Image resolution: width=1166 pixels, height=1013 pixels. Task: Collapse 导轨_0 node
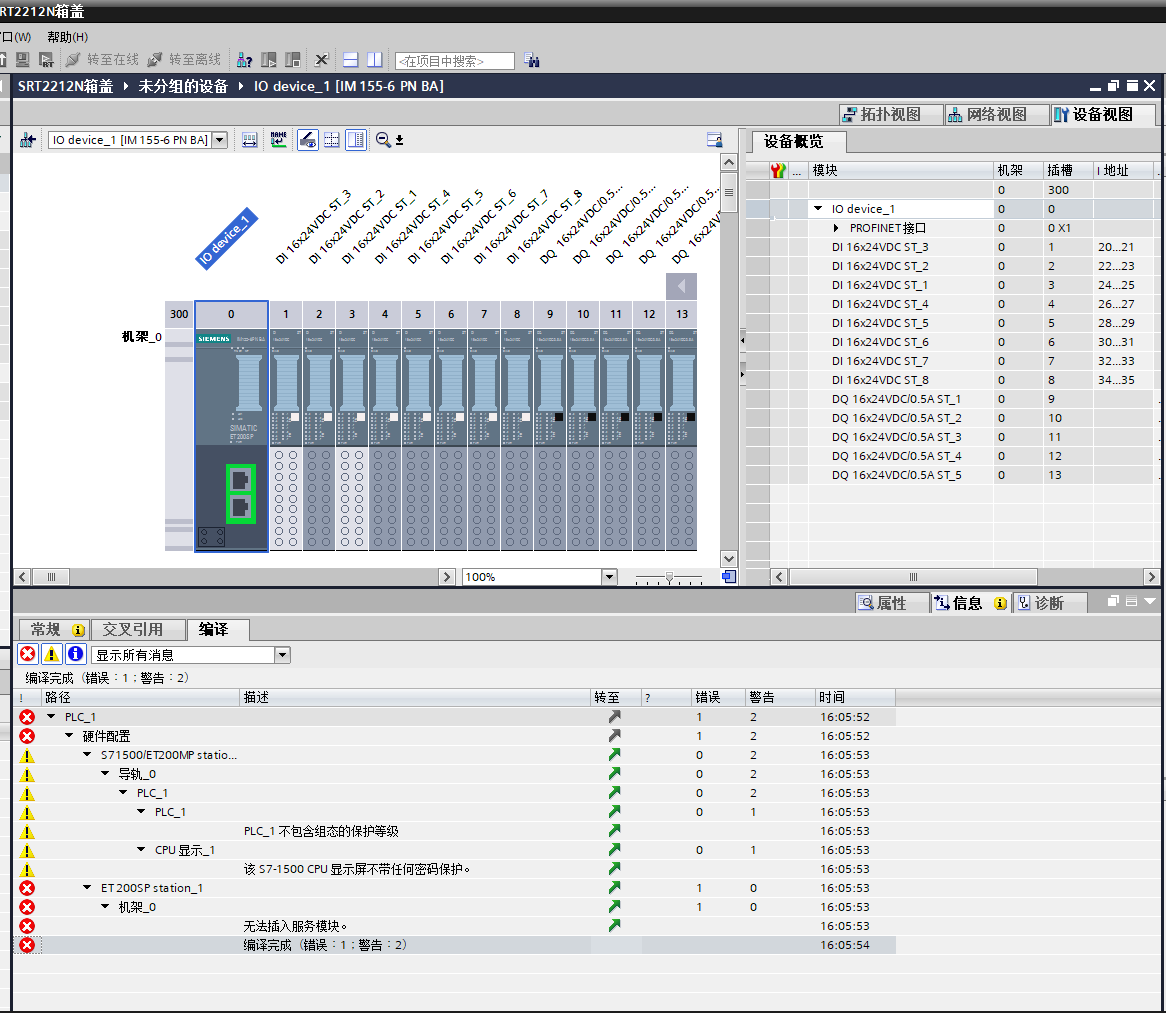pyautogui.click(x=105, y=774)
